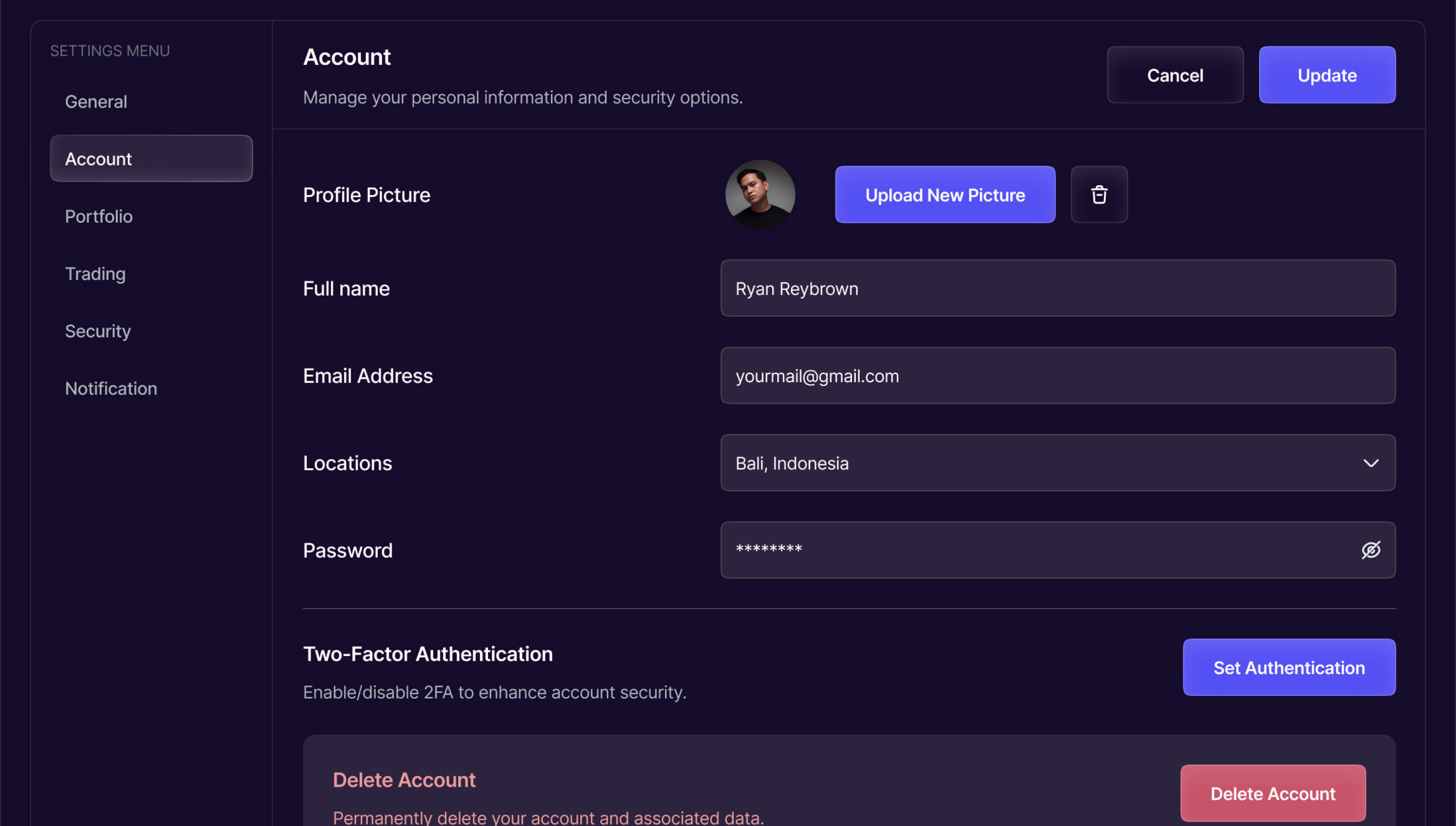Click Upload New Picture button
Image resolution: width=1456 pixels, height=826 pixels.
(945, 195)
